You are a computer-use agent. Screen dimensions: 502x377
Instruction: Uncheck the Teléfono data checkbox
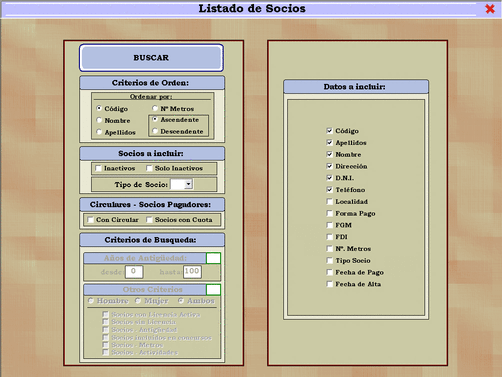coord(330,190)
